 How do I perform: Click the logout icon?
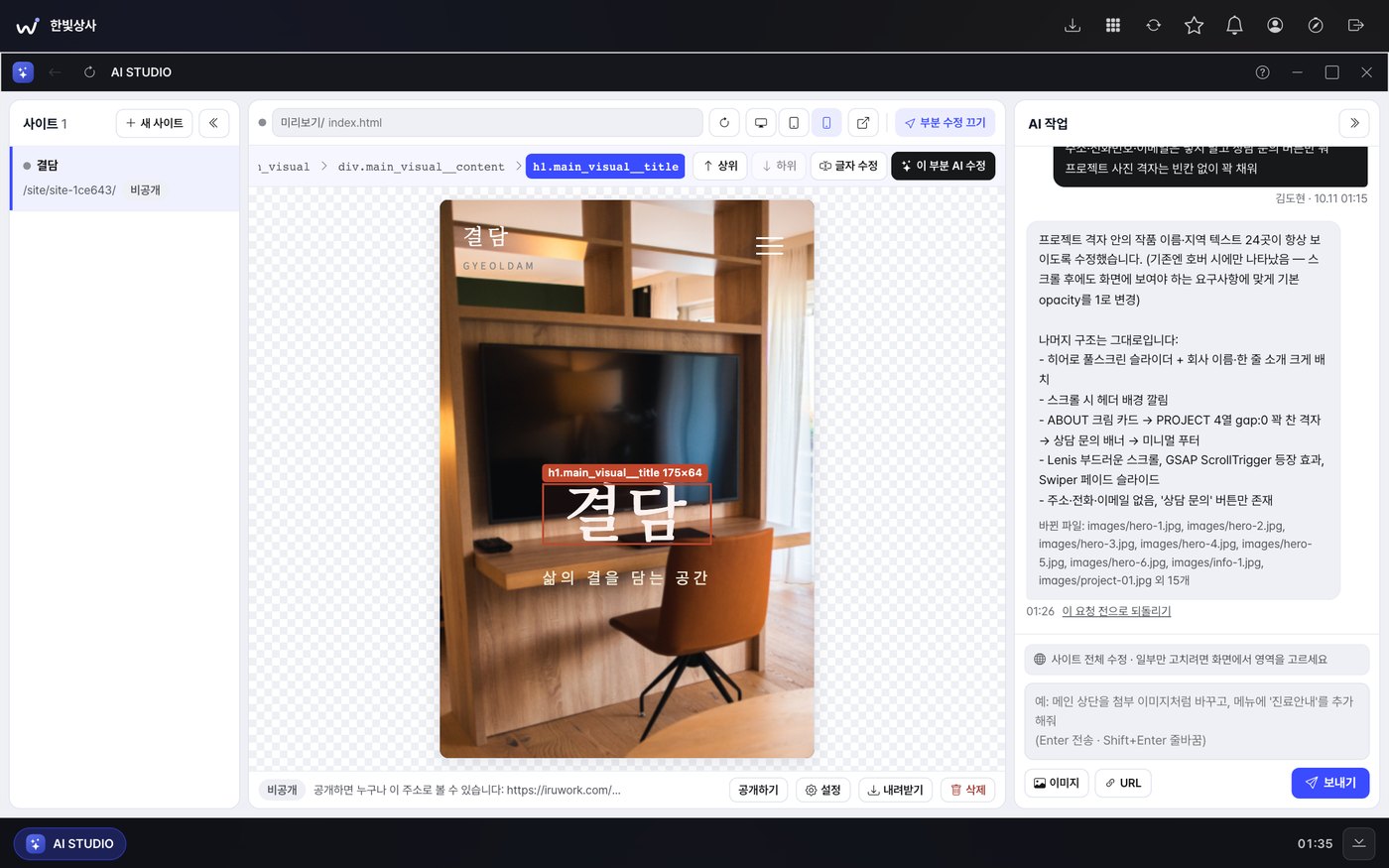coord(1356,26)
